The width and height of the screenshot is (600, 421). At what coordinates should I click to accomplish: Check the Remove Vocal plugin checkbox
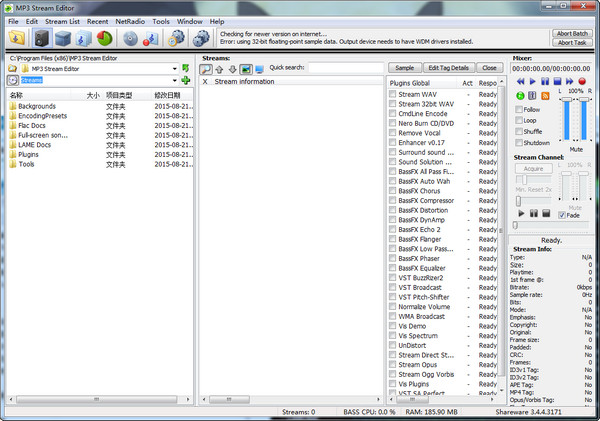point(392,133)
